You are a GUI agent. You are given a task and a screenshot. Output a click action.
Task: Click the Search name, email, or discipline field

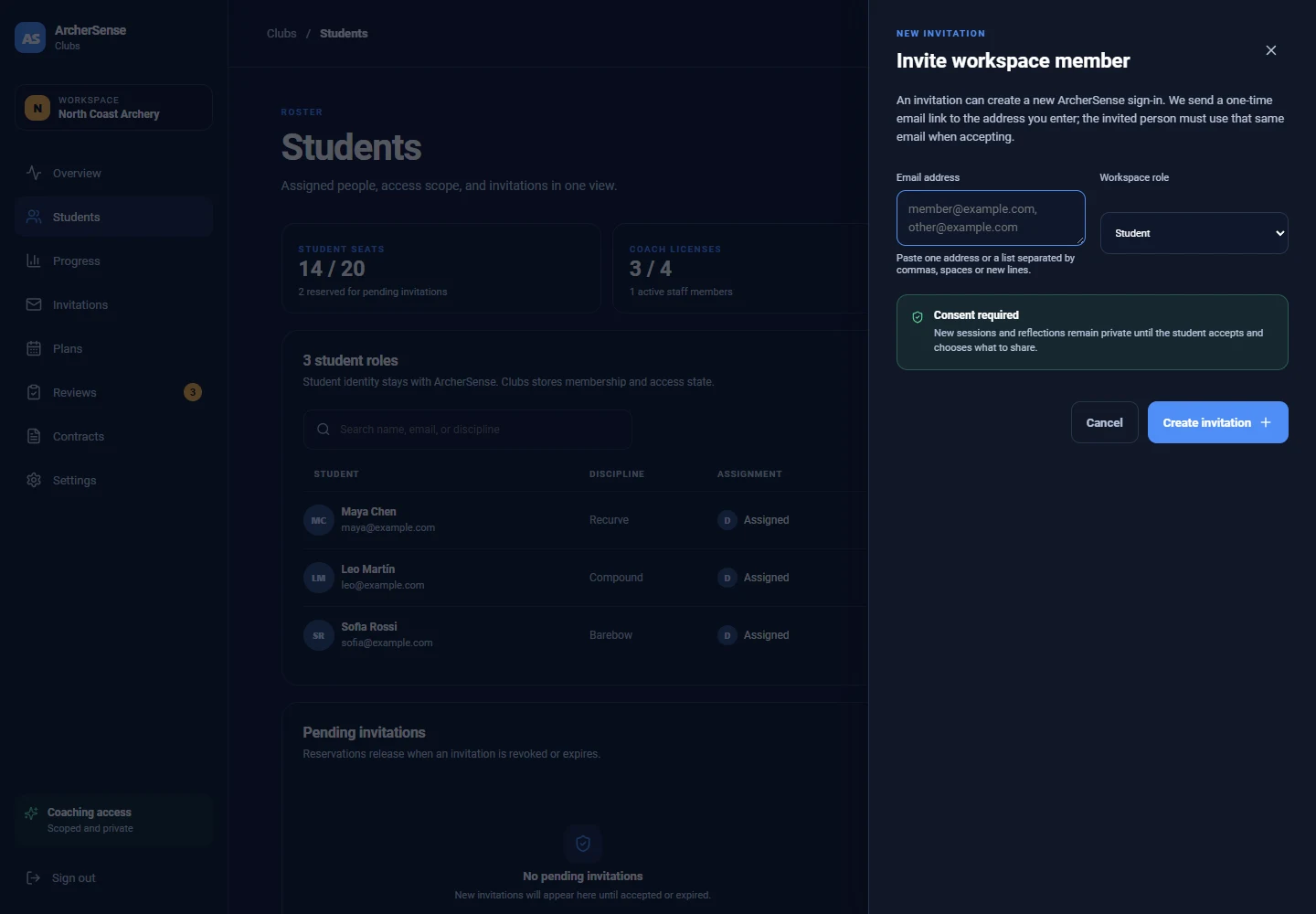[468, 429]
